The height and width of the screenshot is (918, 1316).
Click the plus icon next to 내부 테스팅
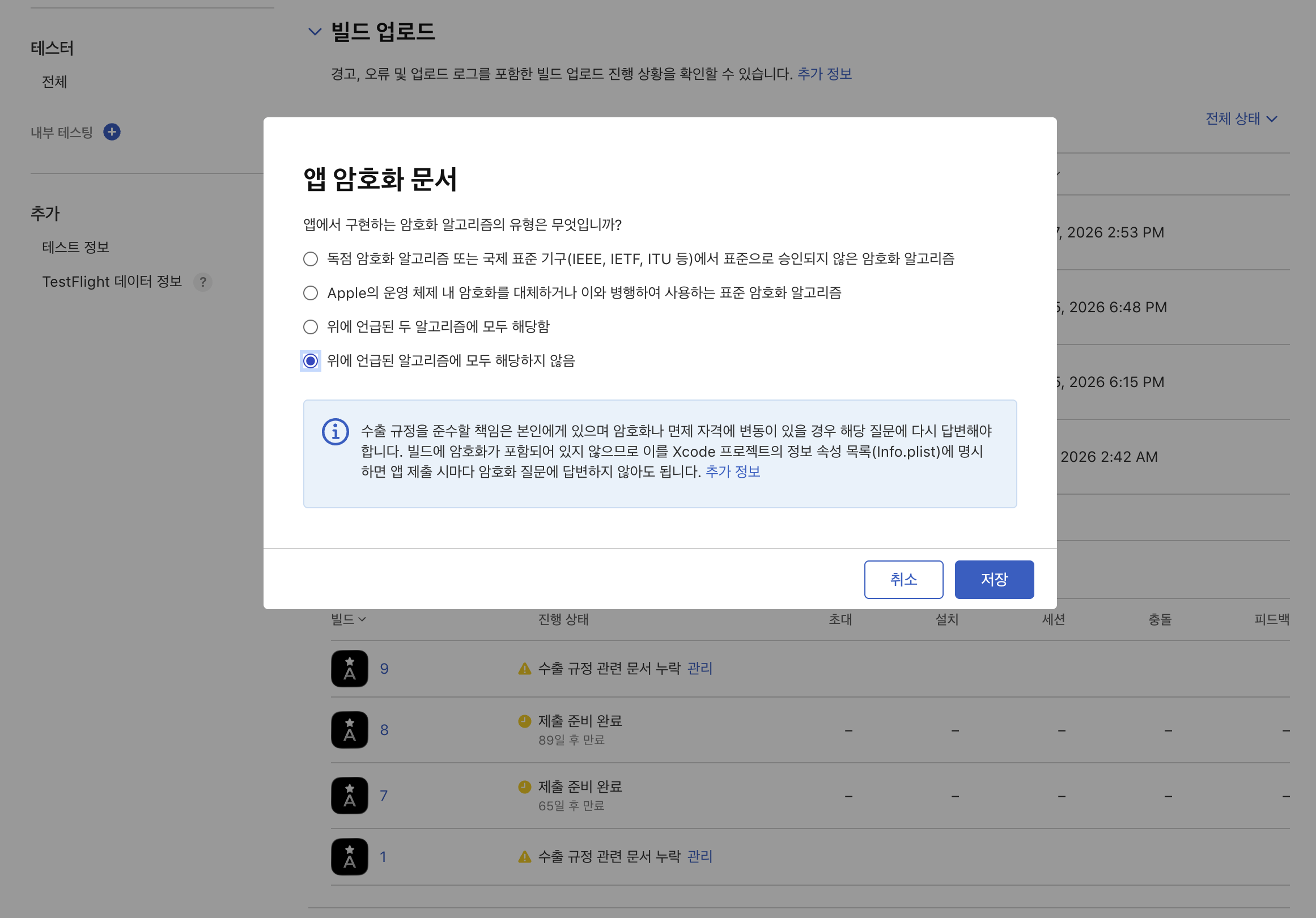112,133
